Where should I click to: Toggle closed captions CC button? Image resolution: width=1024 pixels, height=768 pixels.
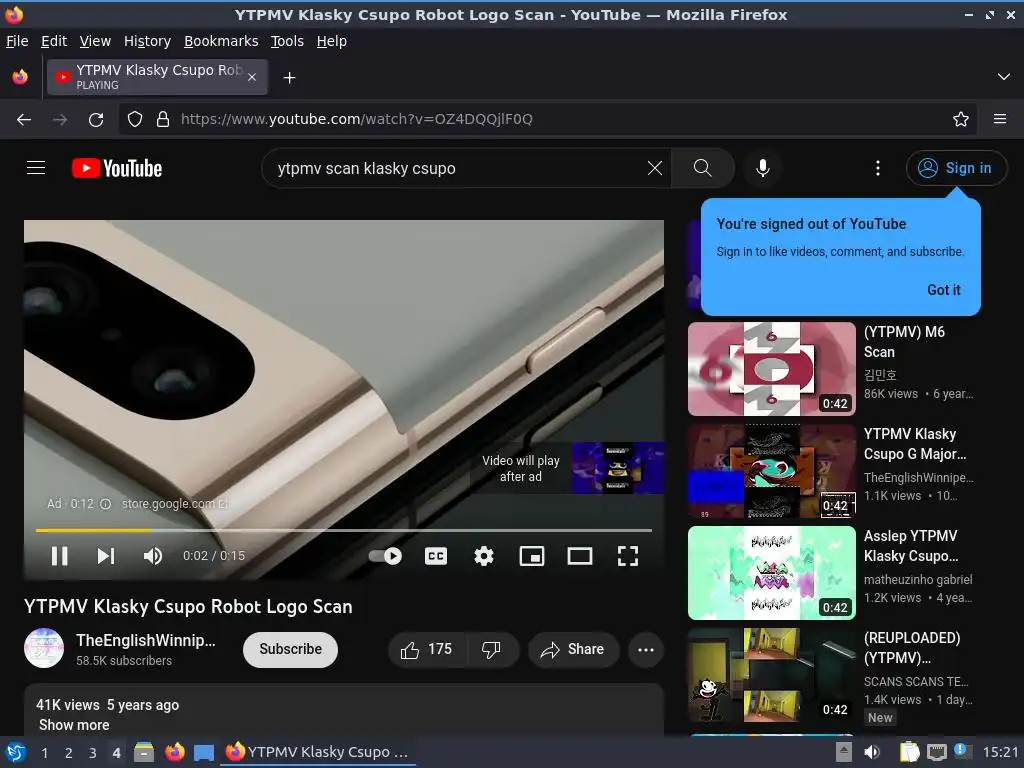(x=436, y=556)
